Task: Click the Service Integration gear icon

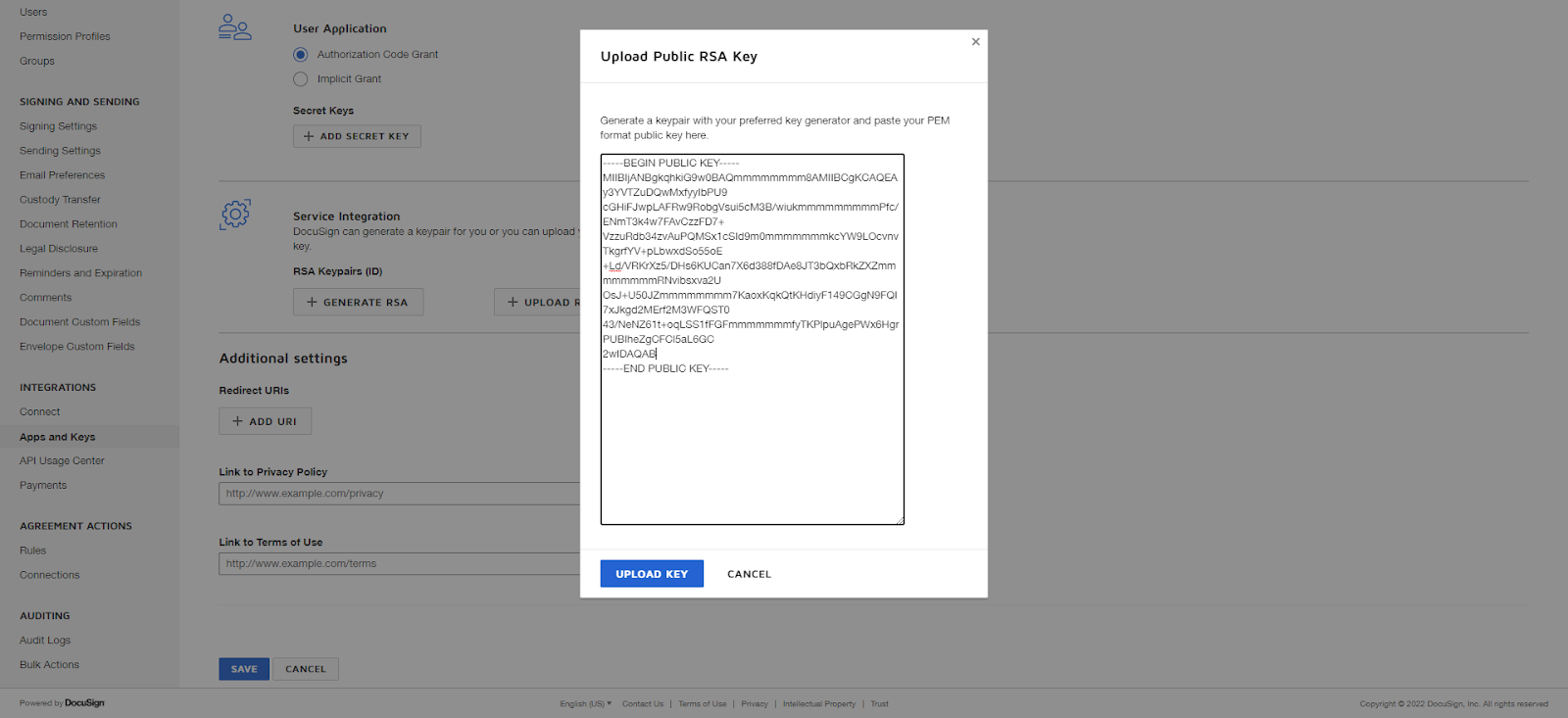Action: point(235,215)
